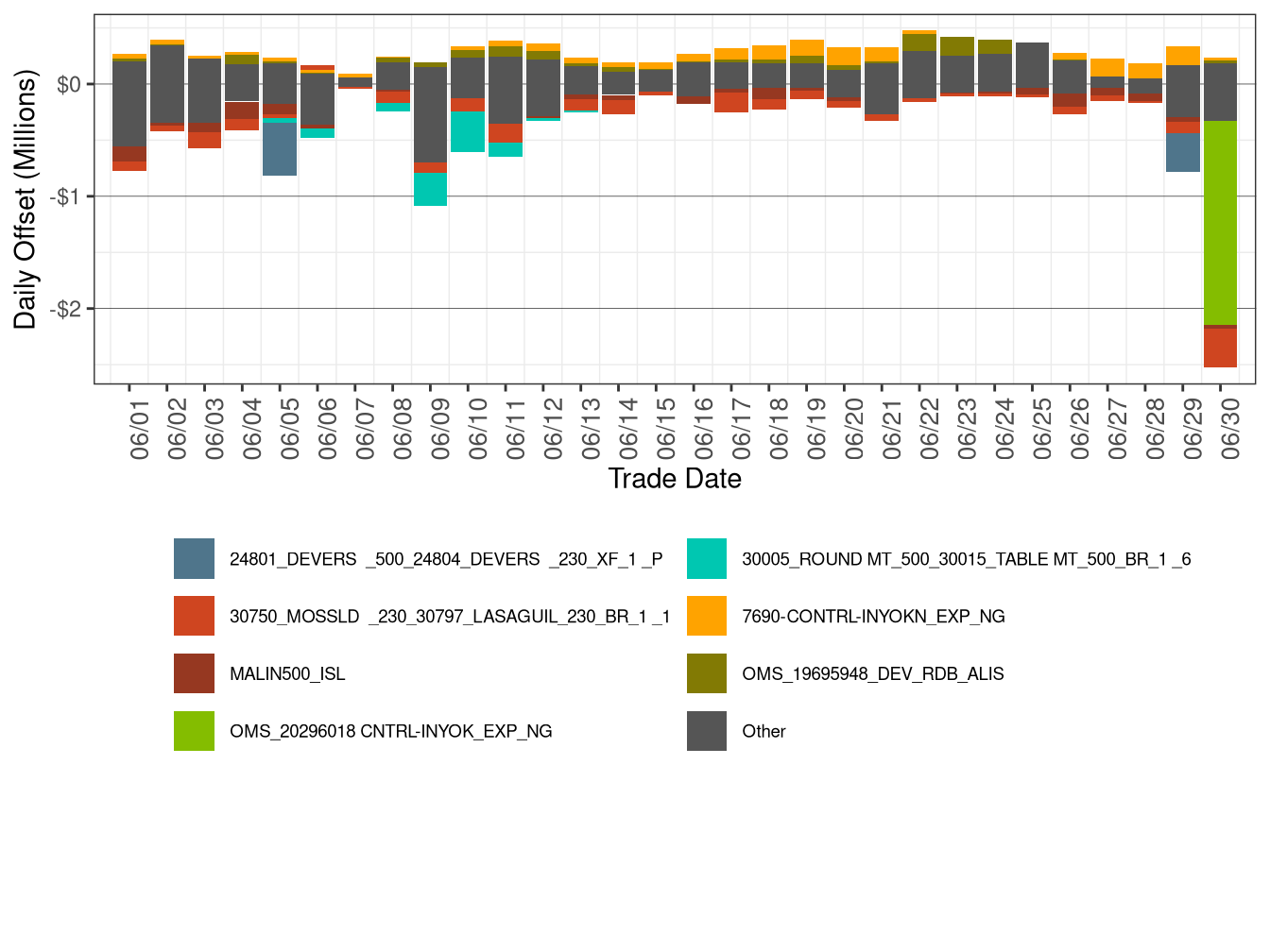The width and height of the screenshot is (1270, 952).
Task: Click the 06/05 date tick label
Action: tap(290, 429)
